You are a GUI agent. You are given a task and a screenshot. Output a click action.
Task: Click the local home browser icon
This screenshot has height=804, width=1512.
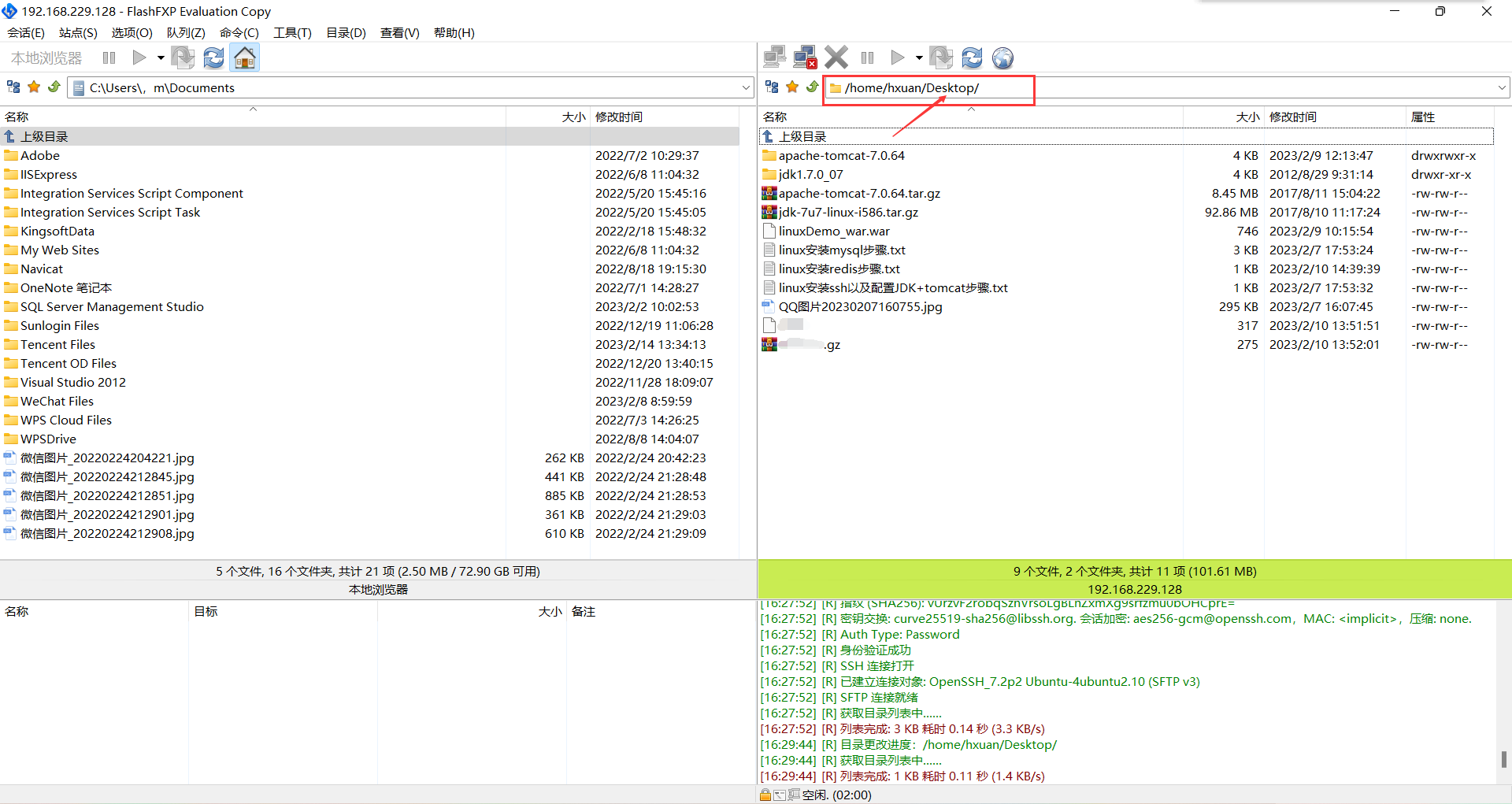(245, 57)
